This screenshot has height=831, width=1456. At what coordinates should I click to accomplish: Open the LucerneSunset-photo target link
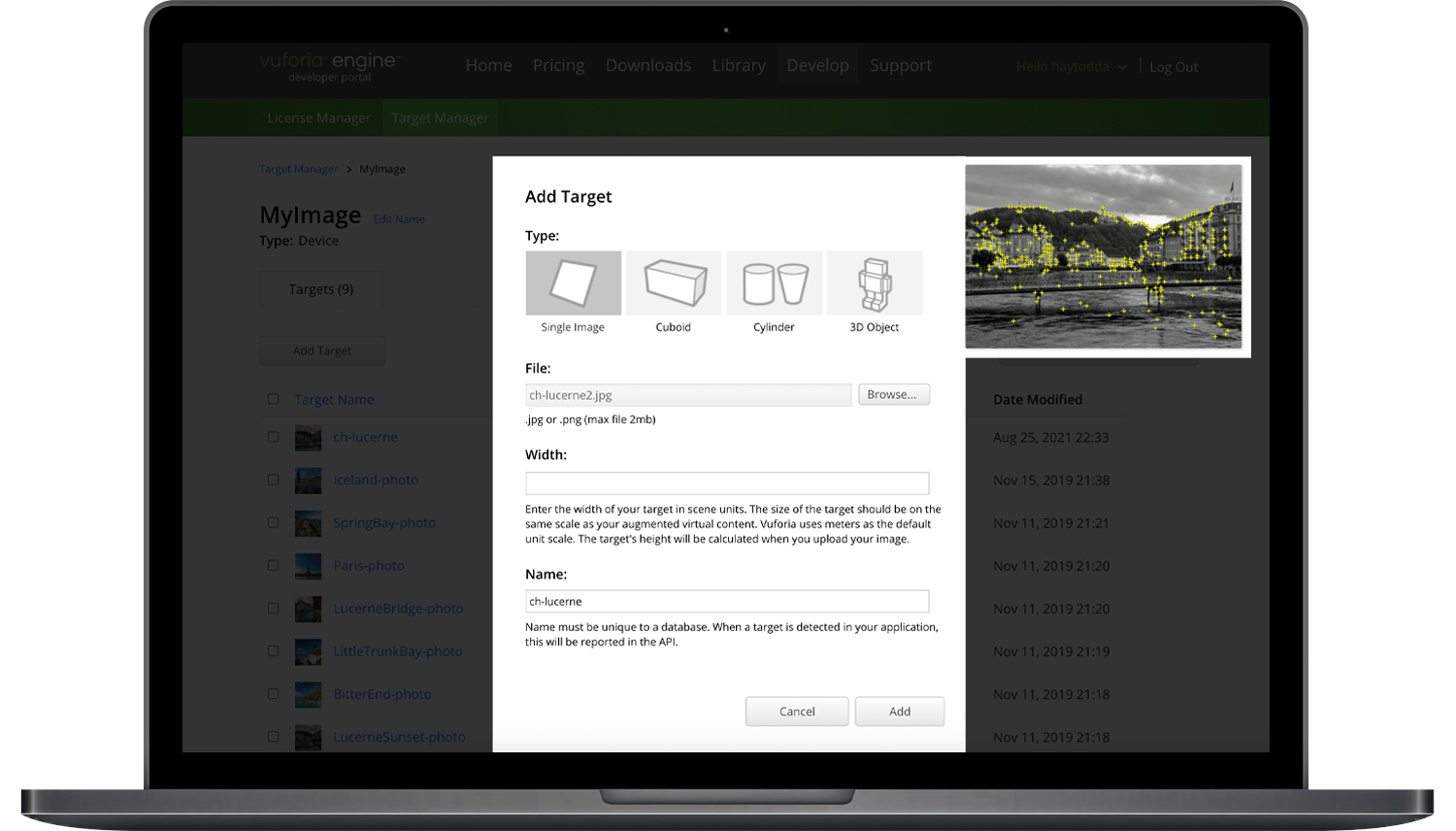pos(399,737)
